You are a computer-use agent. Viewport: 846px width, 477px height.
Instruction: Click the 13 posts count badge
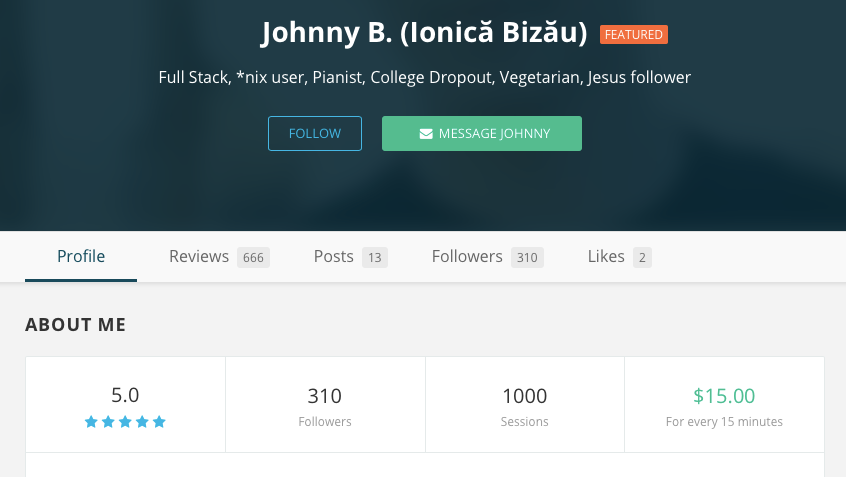[375, 257]
